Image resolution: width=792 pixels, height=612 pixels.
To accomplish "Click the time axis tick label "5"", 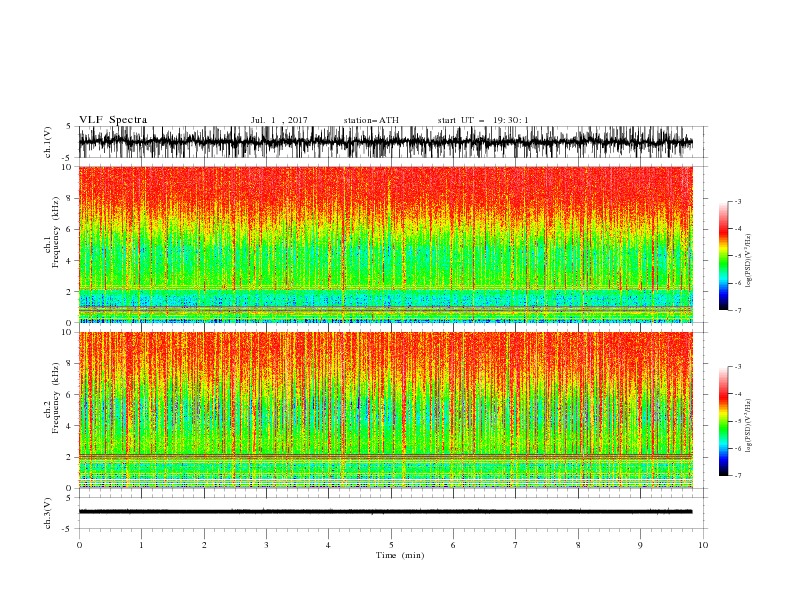I will 391,545.
